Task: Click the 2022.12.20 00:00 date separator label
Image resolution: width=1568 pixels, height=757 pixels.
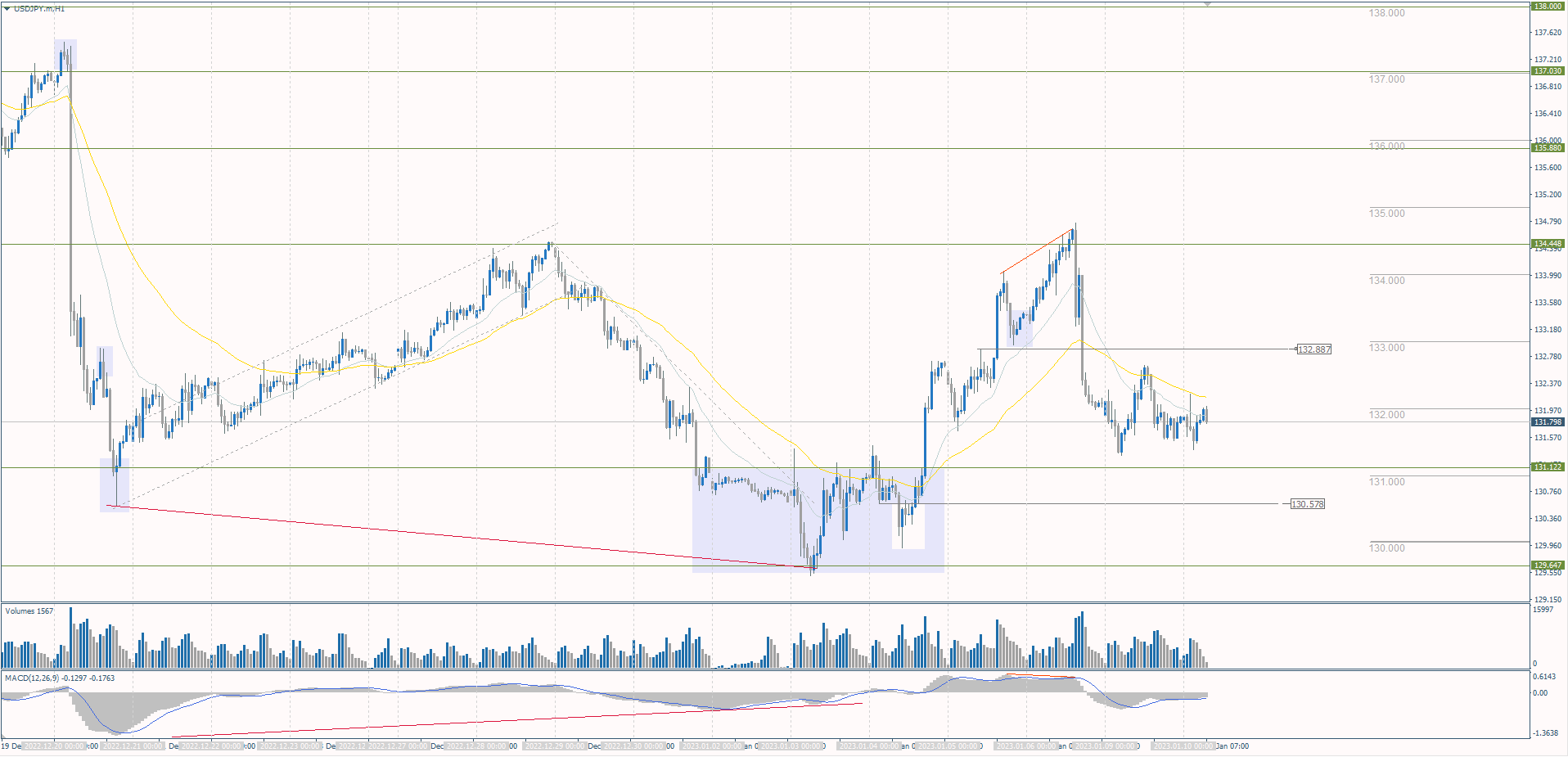Action: point(54,746)
